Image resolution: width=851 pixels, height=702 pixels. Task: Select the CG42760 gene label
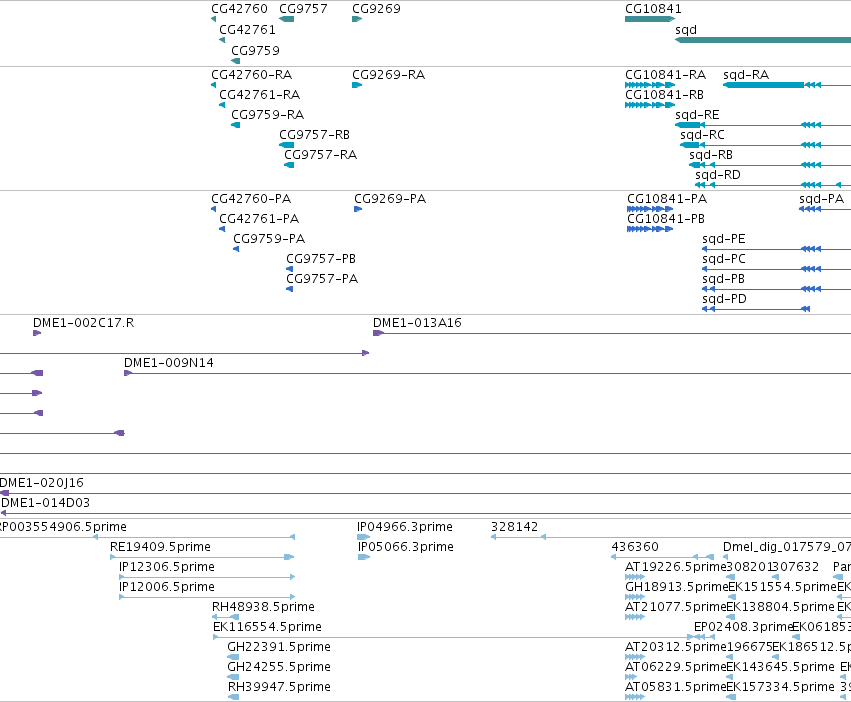click(x=239, y=9)
